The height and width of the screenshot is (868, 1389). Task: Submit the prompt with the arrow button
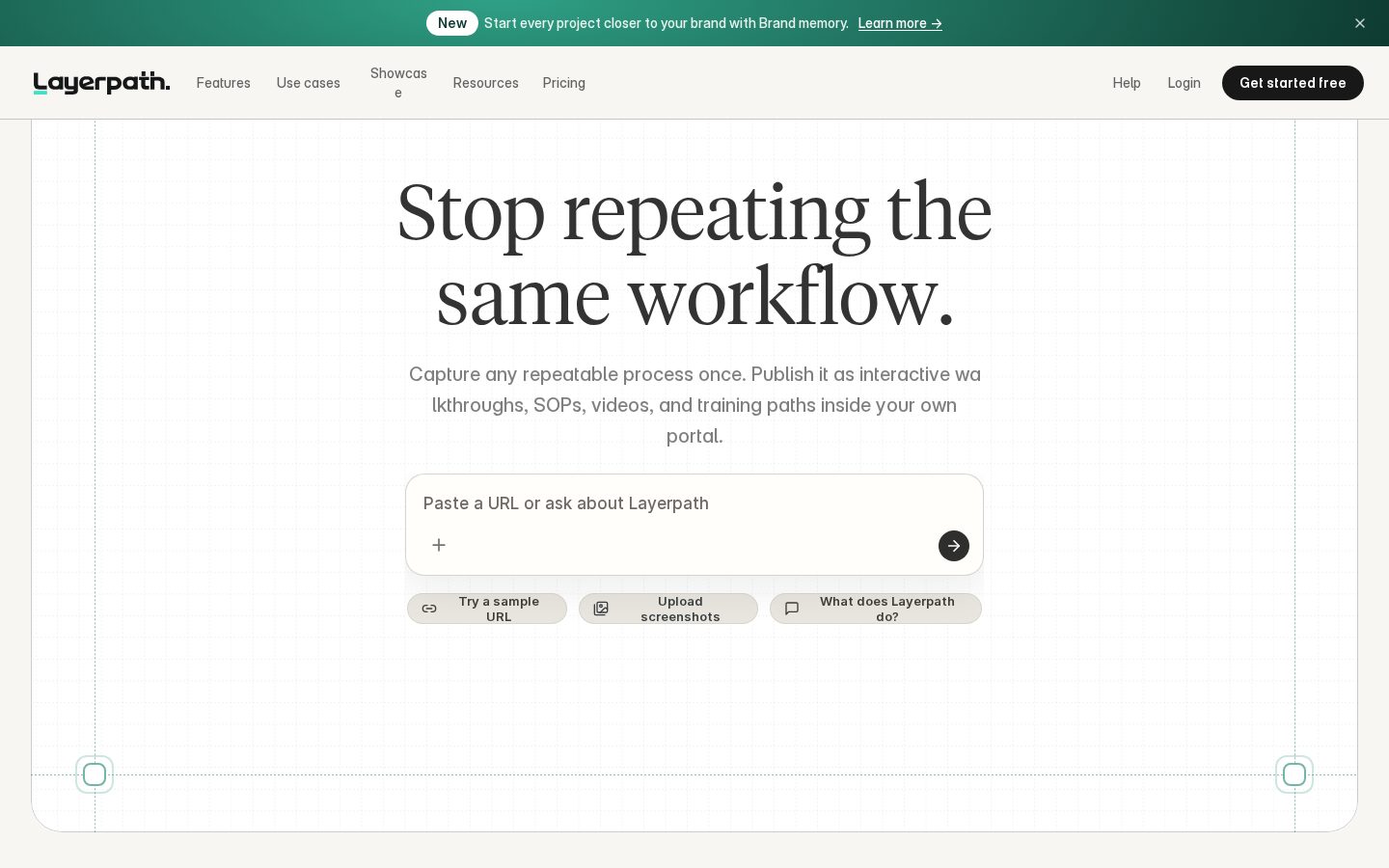[954, 546]
